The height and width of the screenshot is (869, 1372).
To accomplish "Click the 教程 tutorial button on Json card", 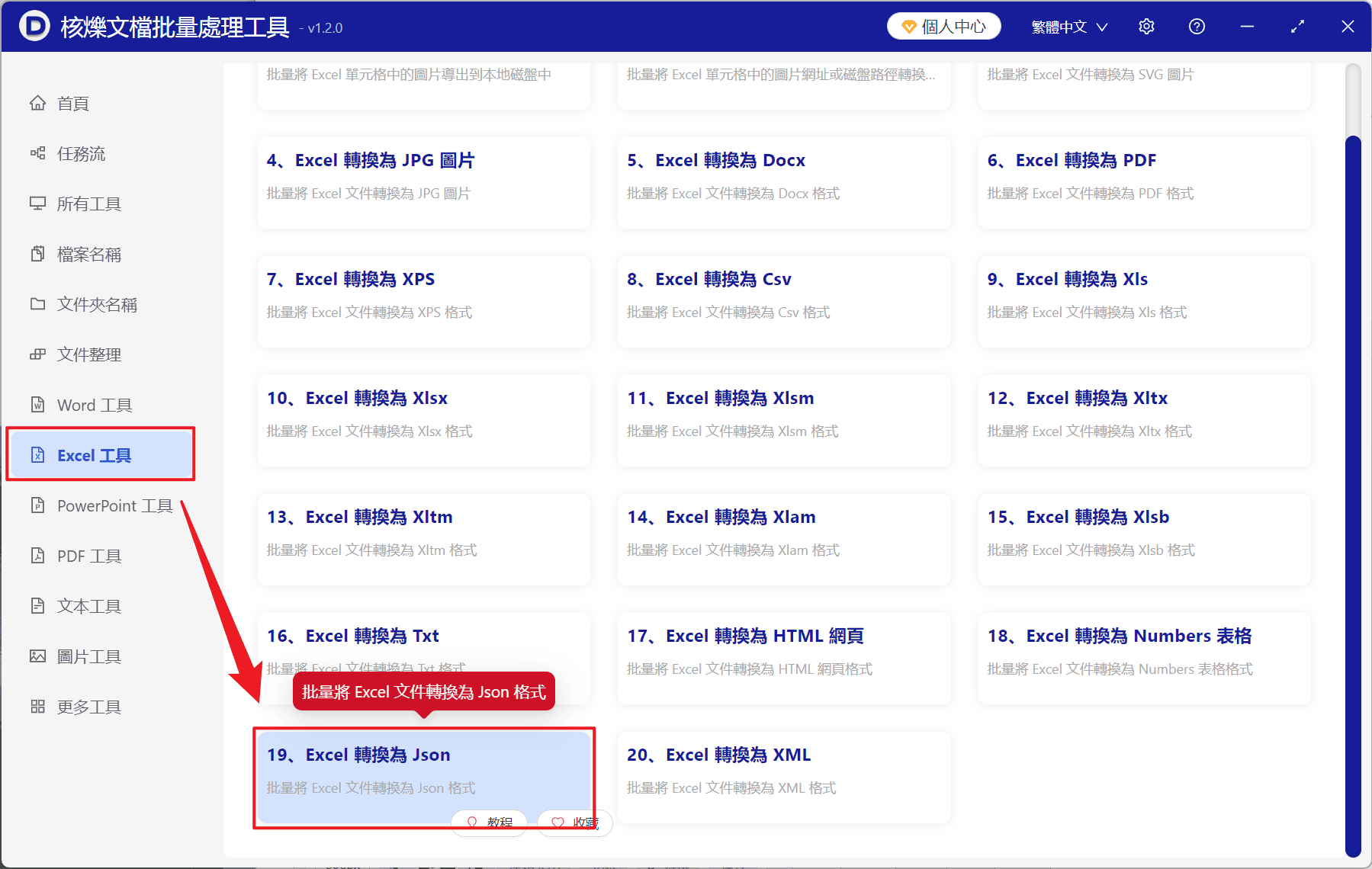I will click(490, 823).
